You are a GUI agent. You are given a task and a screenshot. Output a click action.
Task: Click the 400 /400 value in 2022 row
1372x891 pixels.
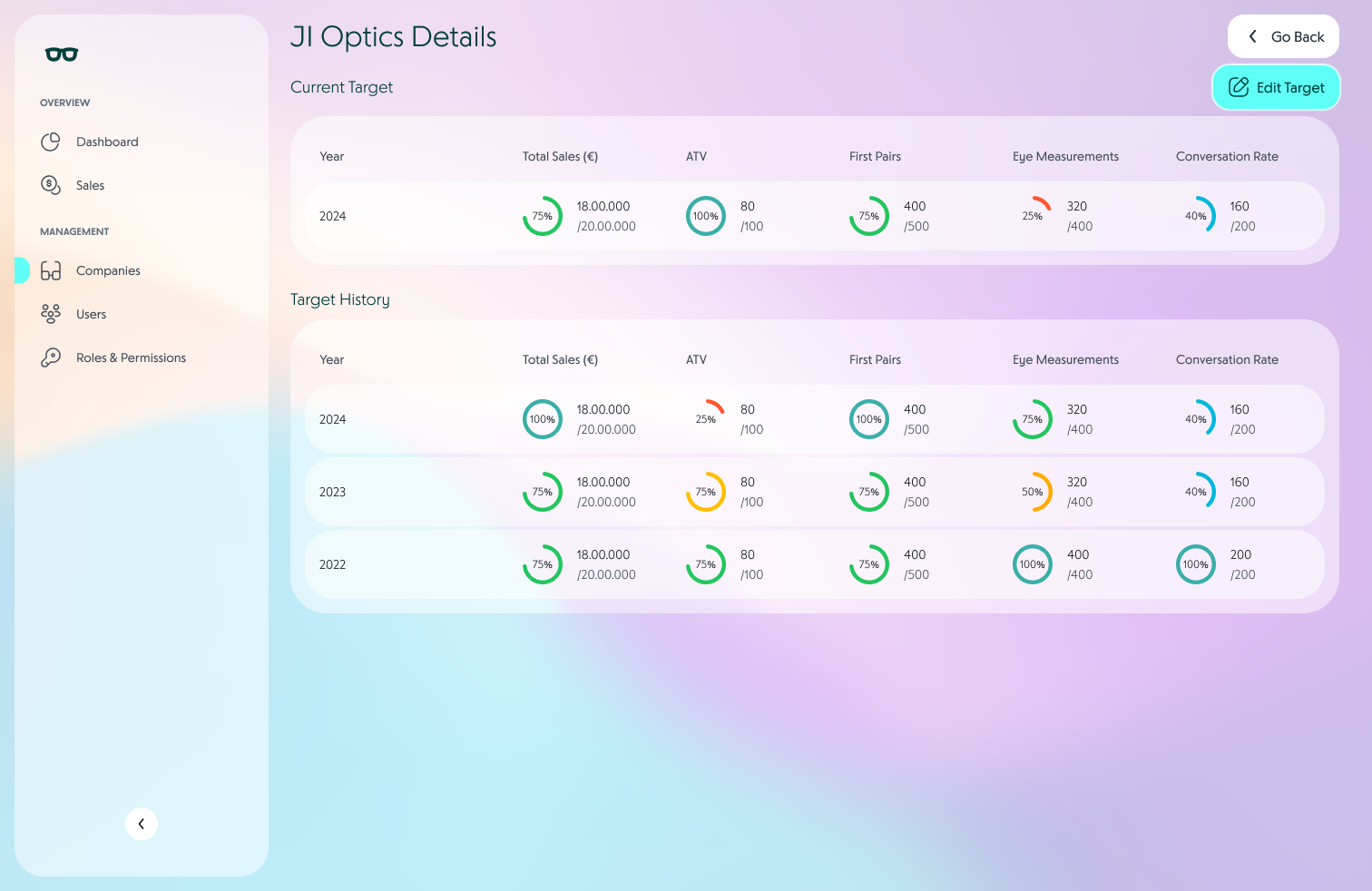click(x=1079, y=564)
